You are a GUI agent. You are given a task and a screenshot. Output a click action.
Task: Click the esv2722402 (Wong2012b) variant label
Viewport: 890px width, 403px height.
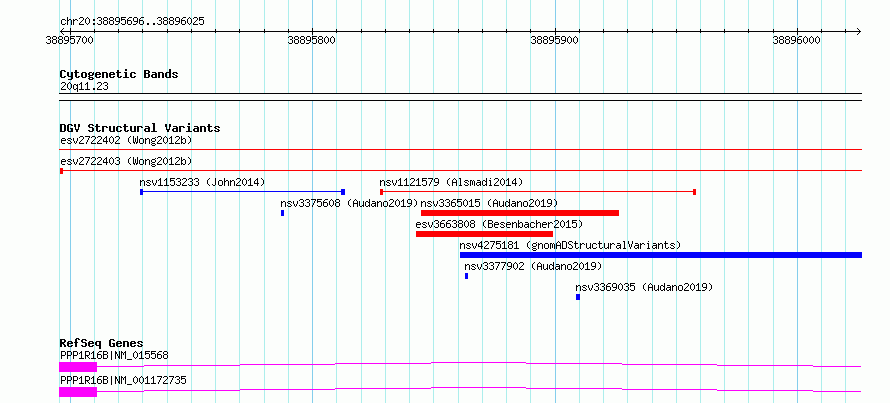126,140
